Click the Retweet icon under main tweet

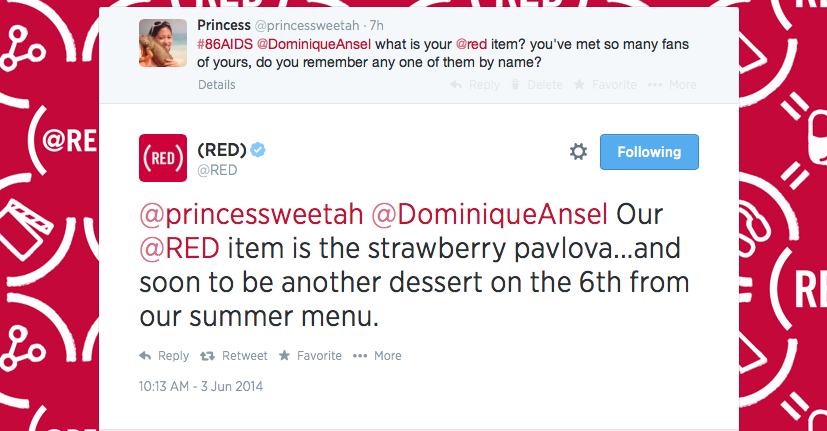(209, 355)
